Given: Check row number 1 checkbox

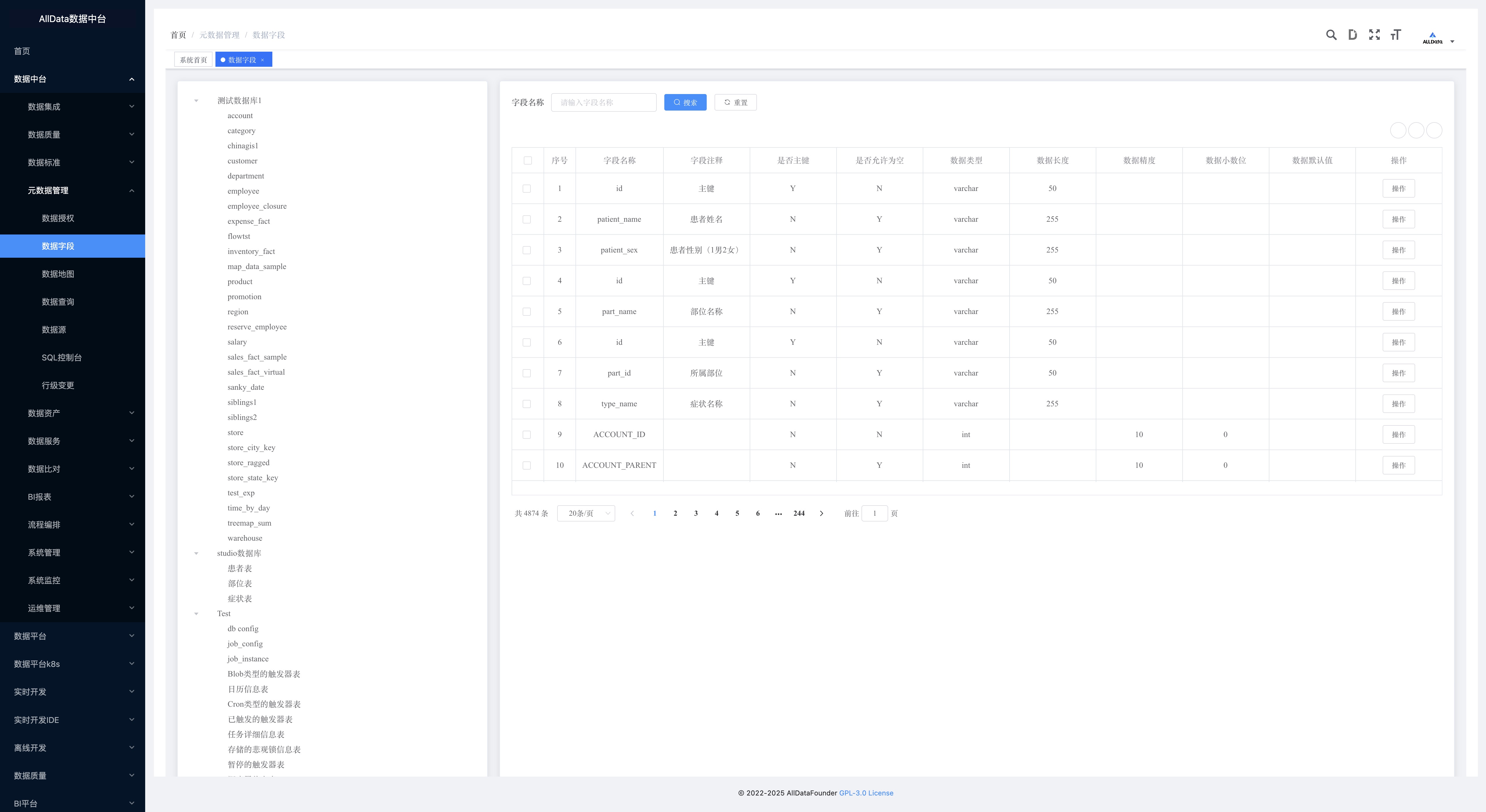Looking at the screenshot, I should (x=527, y=189).
